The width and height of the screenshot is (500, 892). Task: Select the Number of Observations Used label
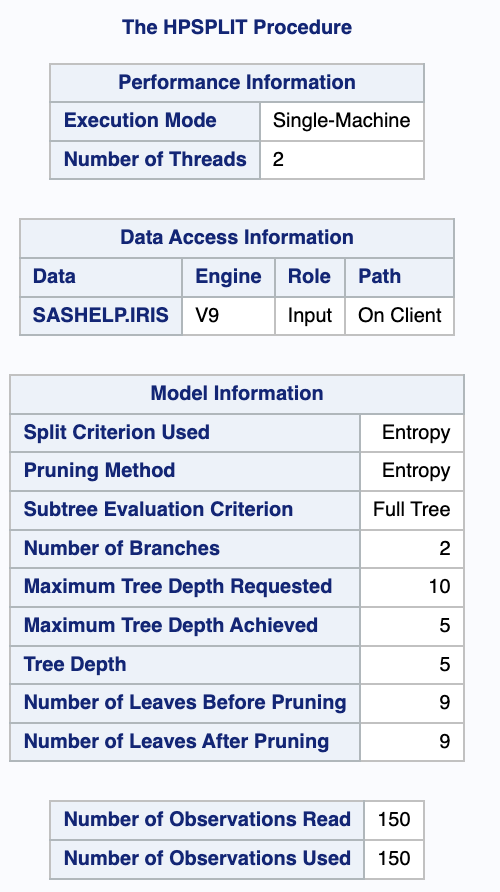[207, 858]
